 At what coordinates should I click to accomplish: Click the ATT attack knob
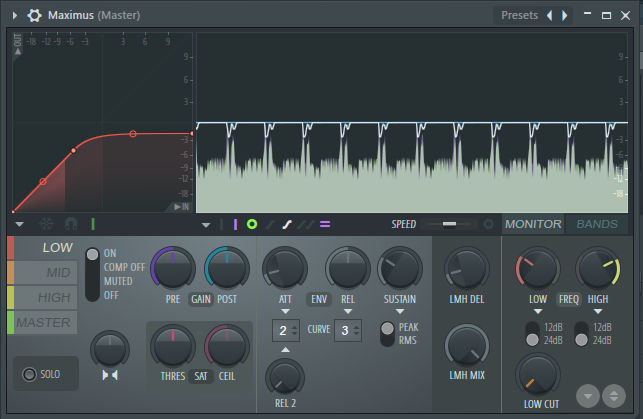285,269
